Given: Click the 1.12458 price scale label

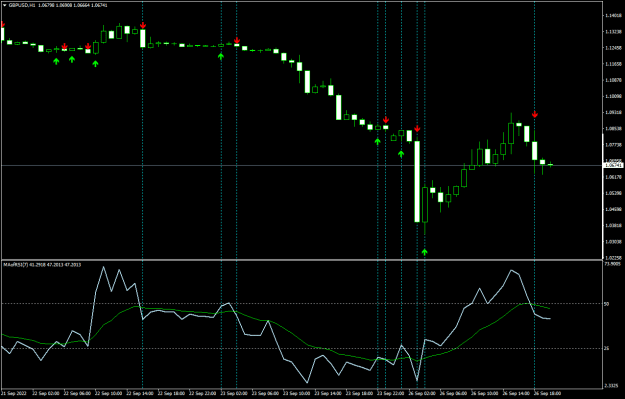Looking at the screenshot, I should (x=613, y=48).
